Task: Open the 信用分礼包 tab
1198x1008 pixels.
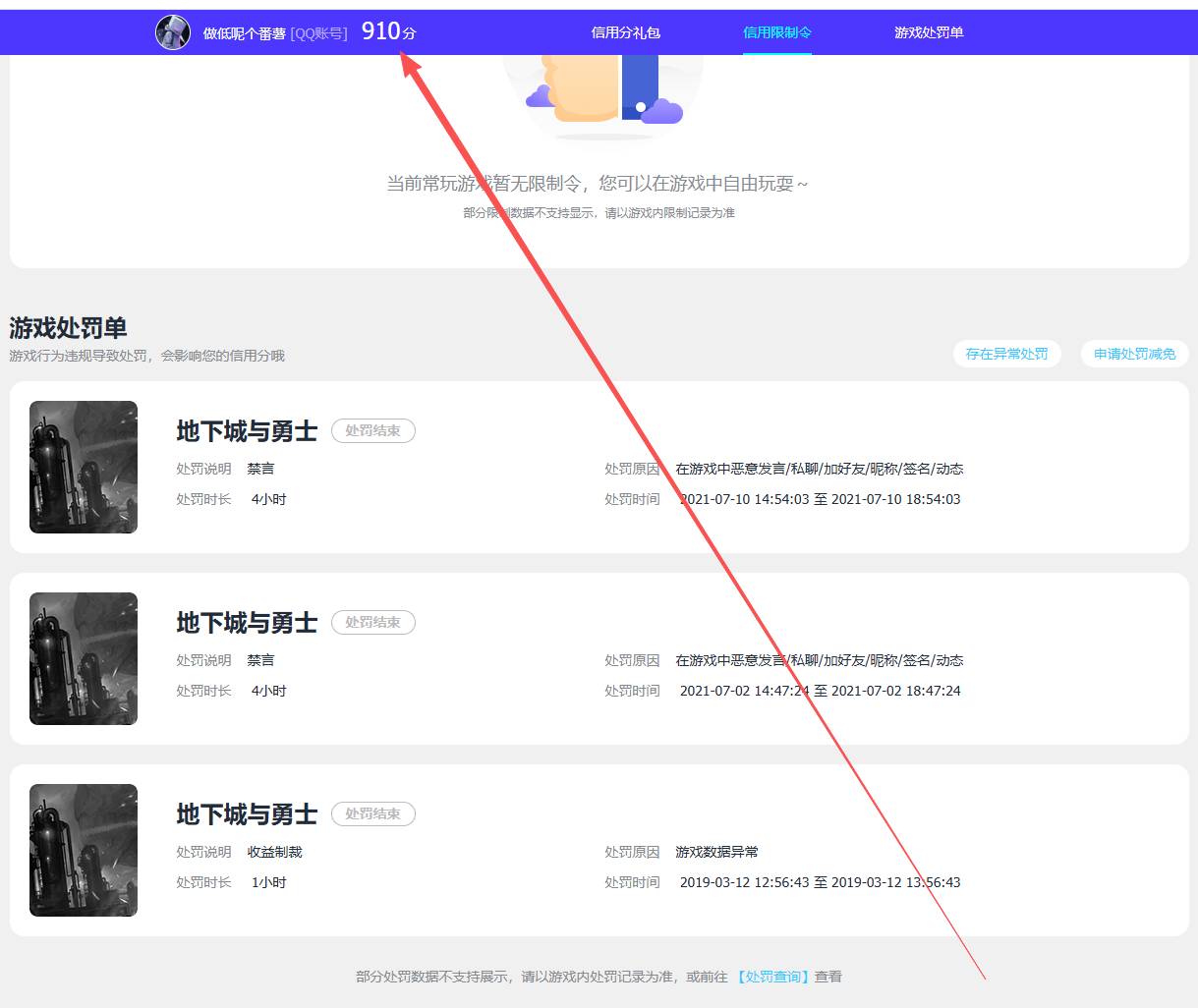Action: coord(625,32)
